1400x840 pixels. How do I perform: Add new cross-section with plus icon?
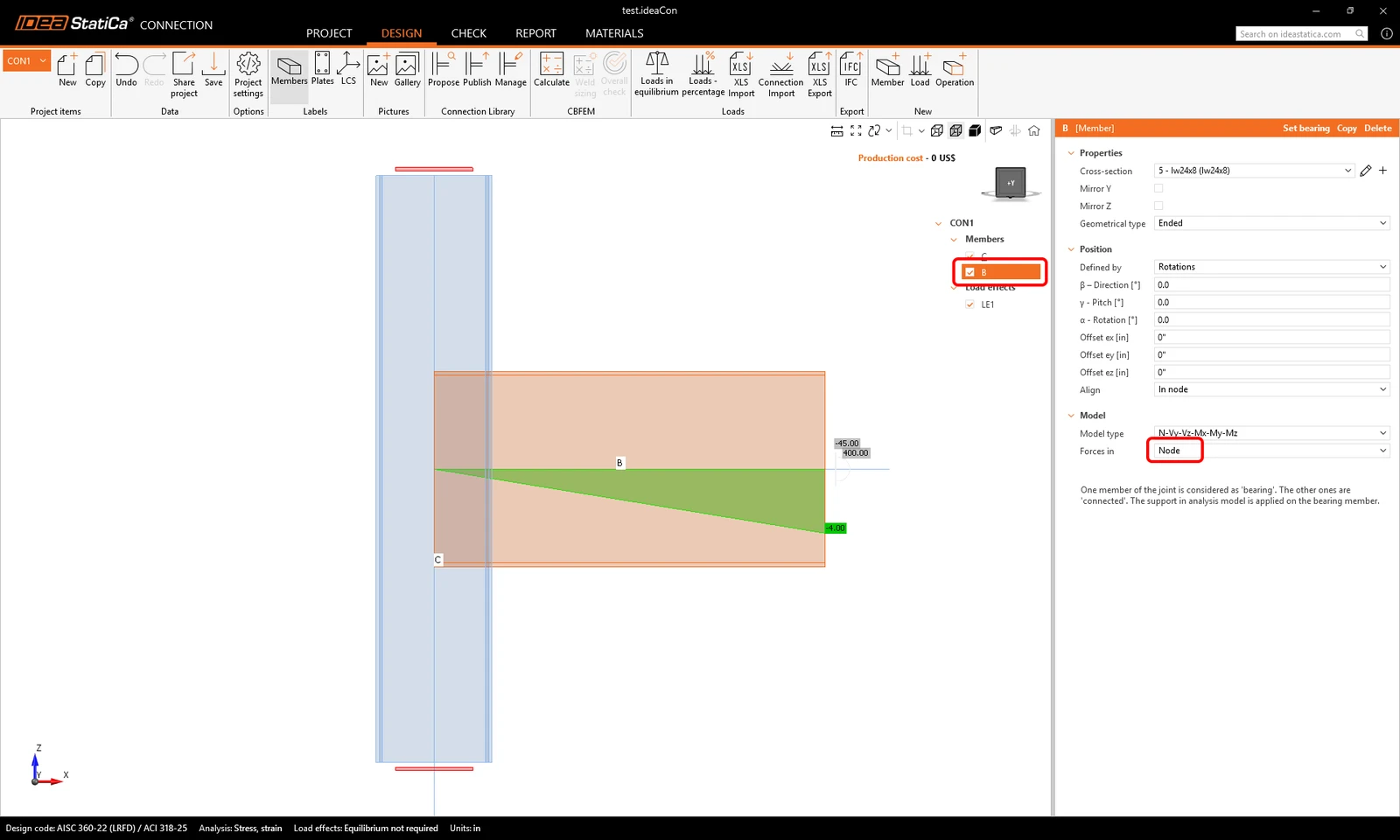pyautogui.click(x=1383, y=171)
